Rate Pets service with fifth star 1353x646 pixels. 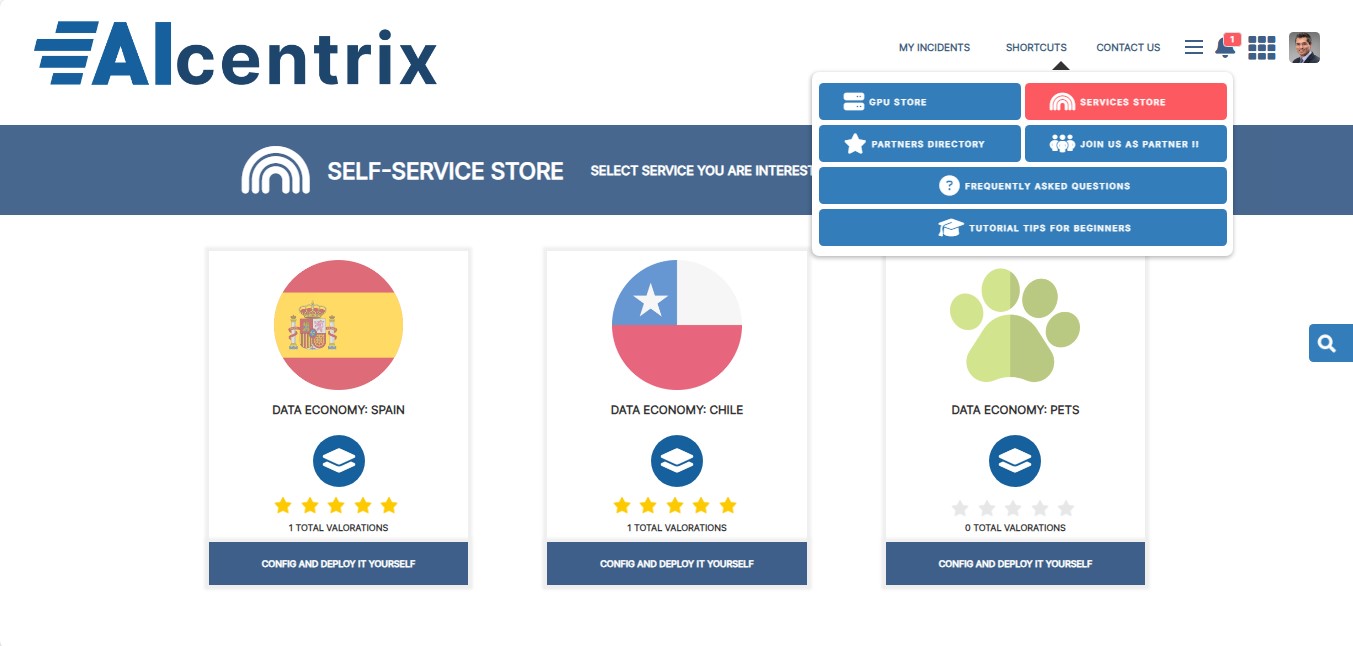pos(1066,508)
